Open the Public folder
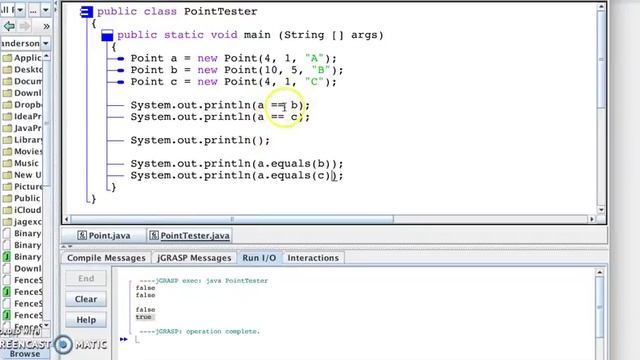640x360 pixels. (22, 198)
